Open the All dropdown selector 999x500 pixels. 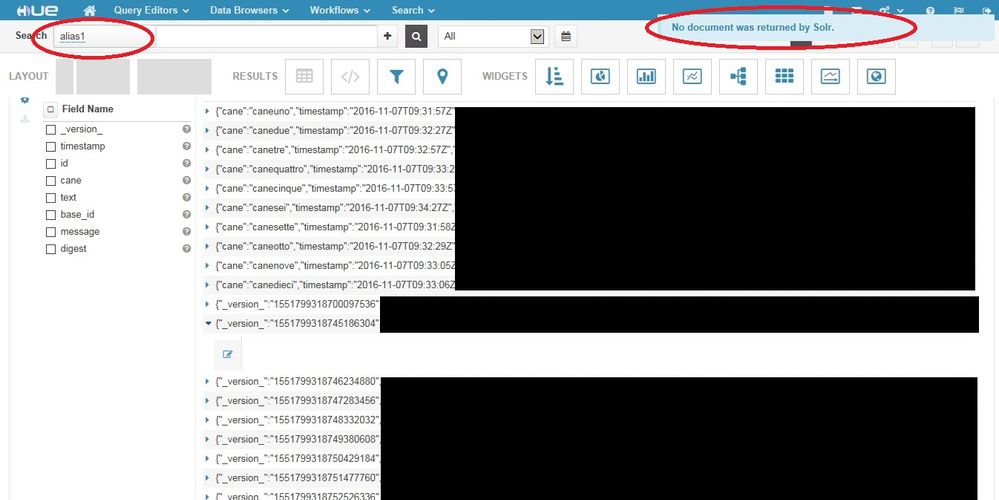[493, 36]
